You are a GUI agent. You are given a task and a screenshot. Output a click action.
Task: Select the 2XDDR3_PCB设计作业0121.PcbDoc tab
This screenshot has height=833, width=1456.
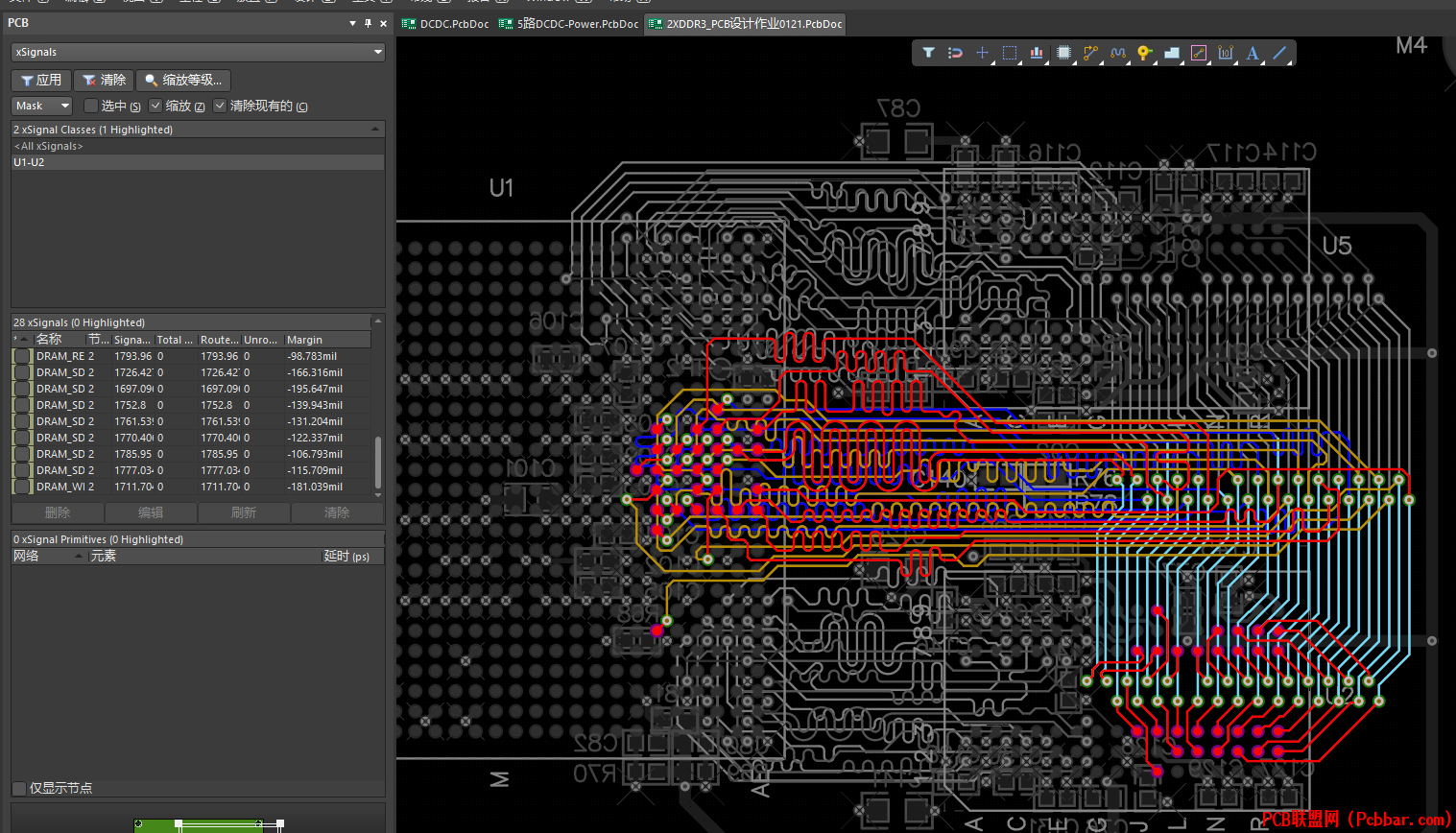(x=746, y=24)
